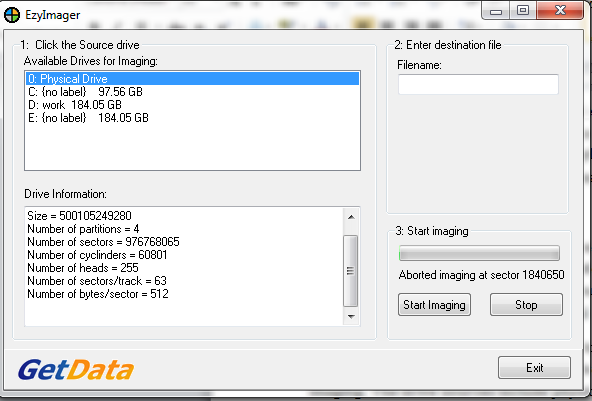Click the imaging progress bar
This screenshot has width=592, height=401.
(x=479, y=253)
